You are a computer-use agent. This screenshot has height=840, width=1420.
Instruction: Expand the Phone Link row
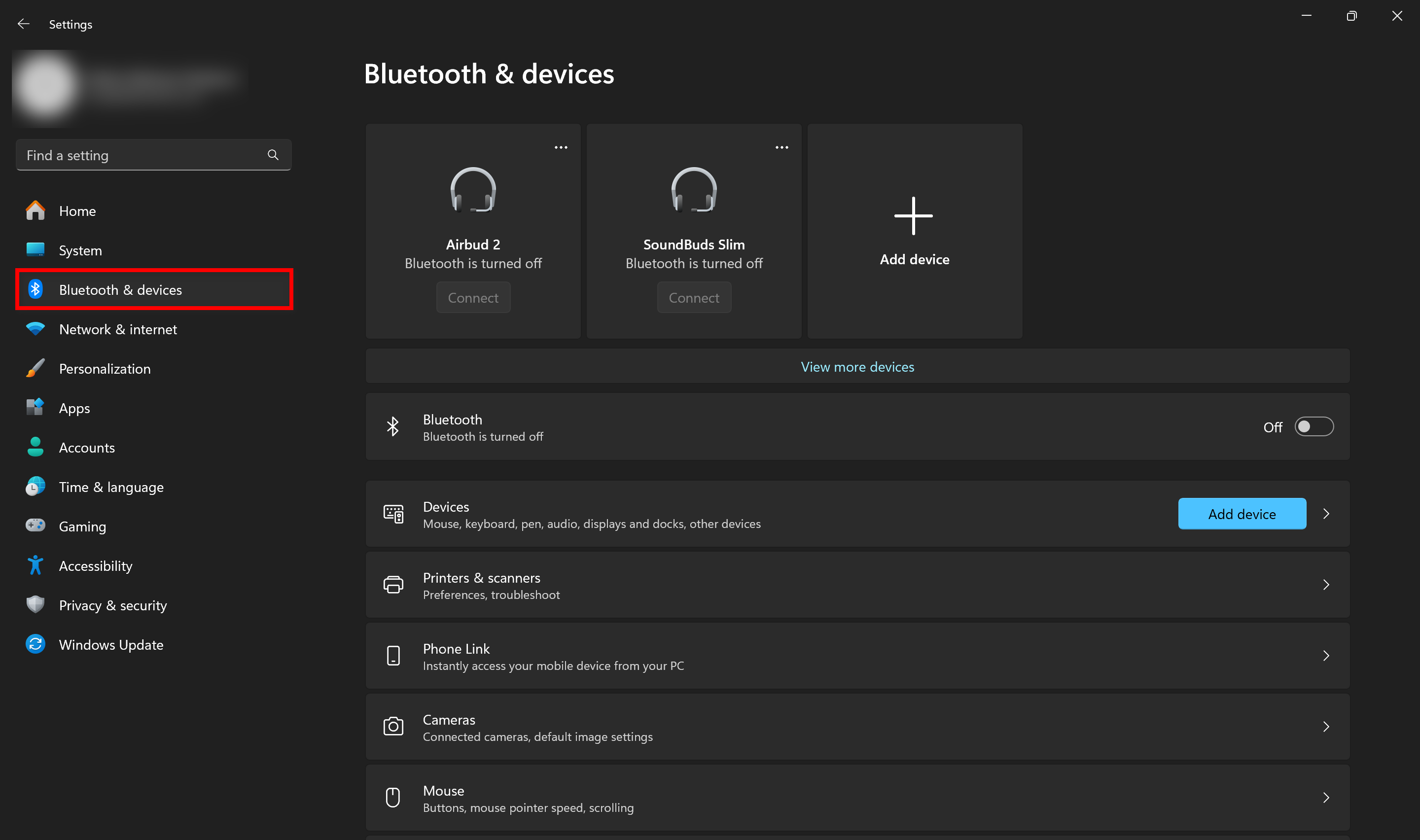pos(1325,656)
